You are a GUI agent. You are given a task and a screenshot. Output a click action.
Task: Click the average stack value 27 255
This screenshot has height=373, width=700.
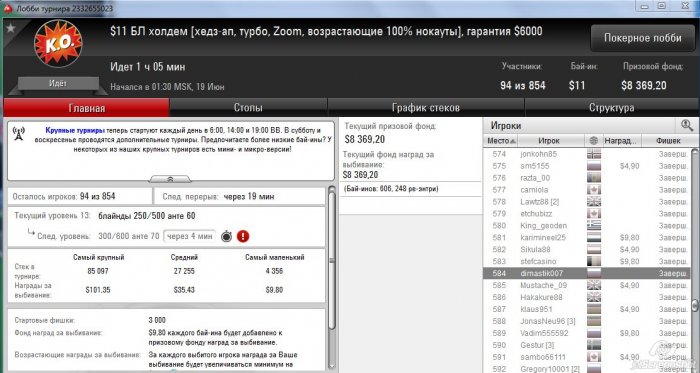(x=184, y=271)
